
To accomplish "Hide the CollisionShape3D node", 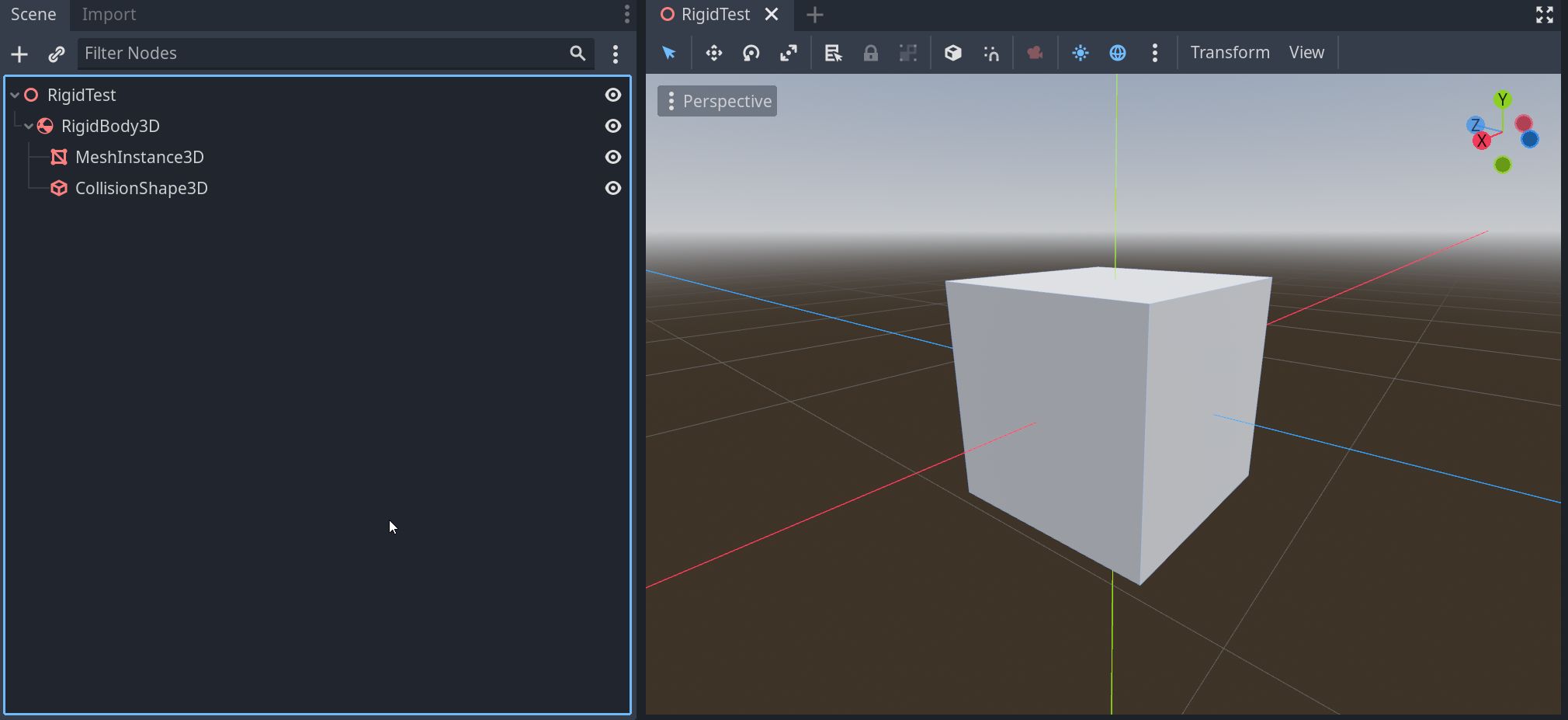I will coord(612,188).
